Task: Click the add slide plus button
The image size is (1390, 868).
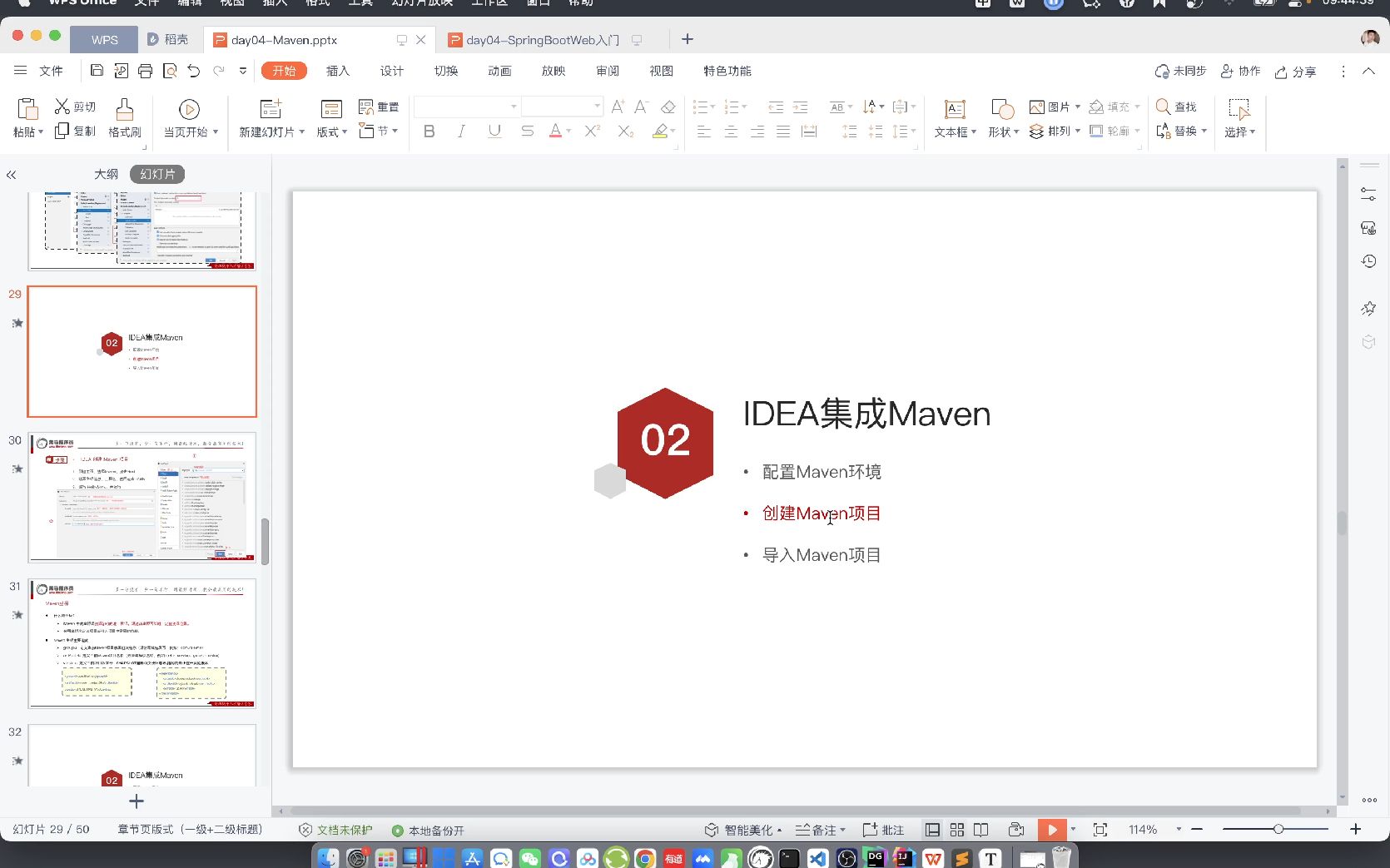Action: click(x=137, y=801)
